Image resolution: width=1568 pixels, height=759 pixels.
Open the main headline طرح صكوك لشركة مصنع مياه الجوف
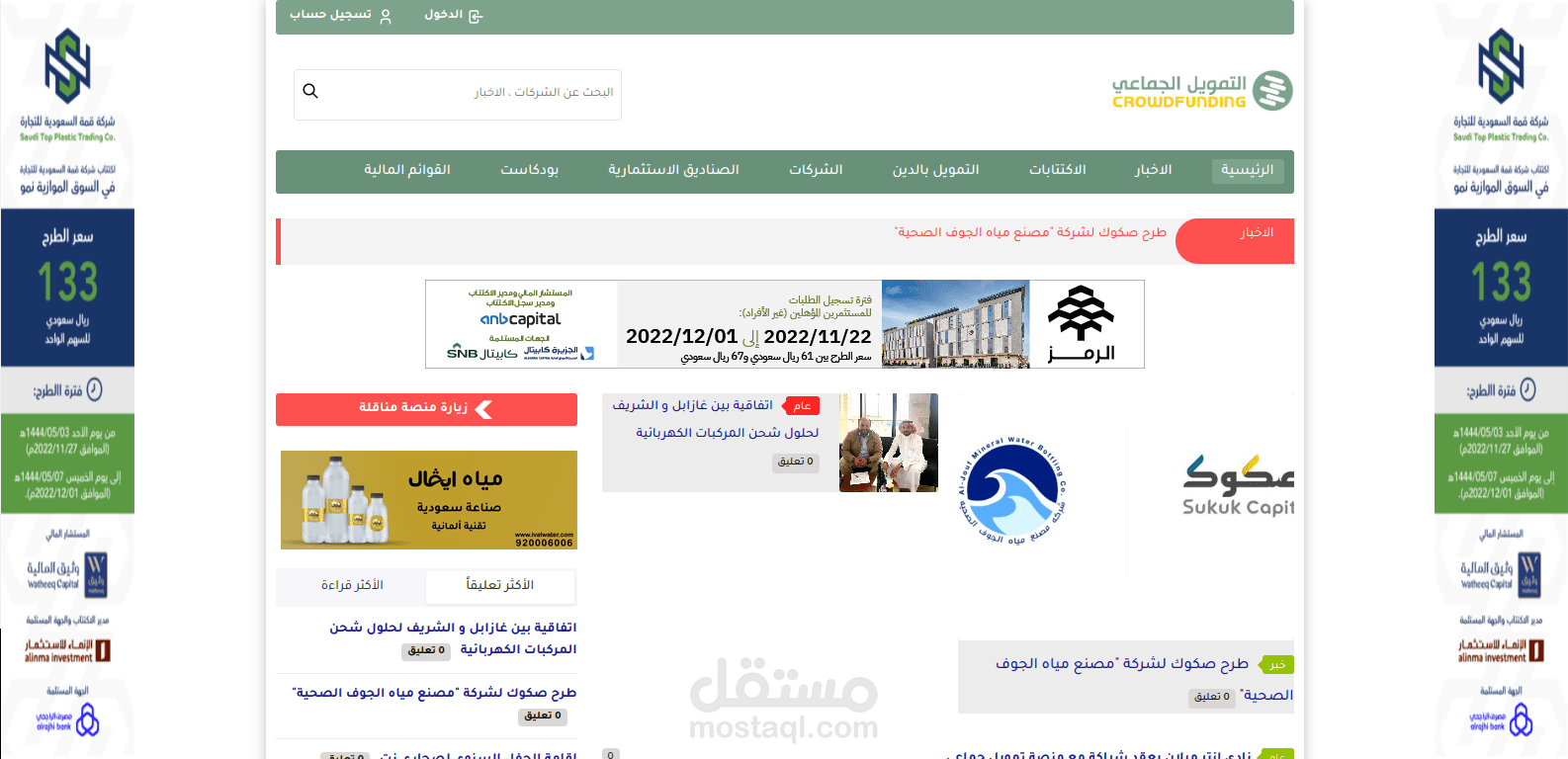click(1144, 679)
